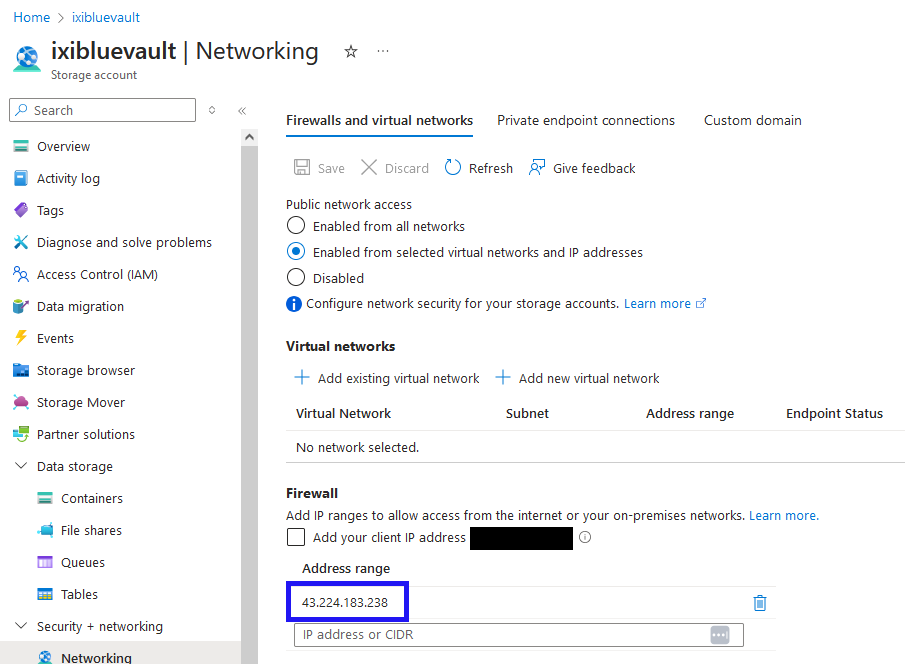The height and width of the screenshot is (664, 905).
Task: Click Add existing virtual network
Action: (x=387, y=378)
